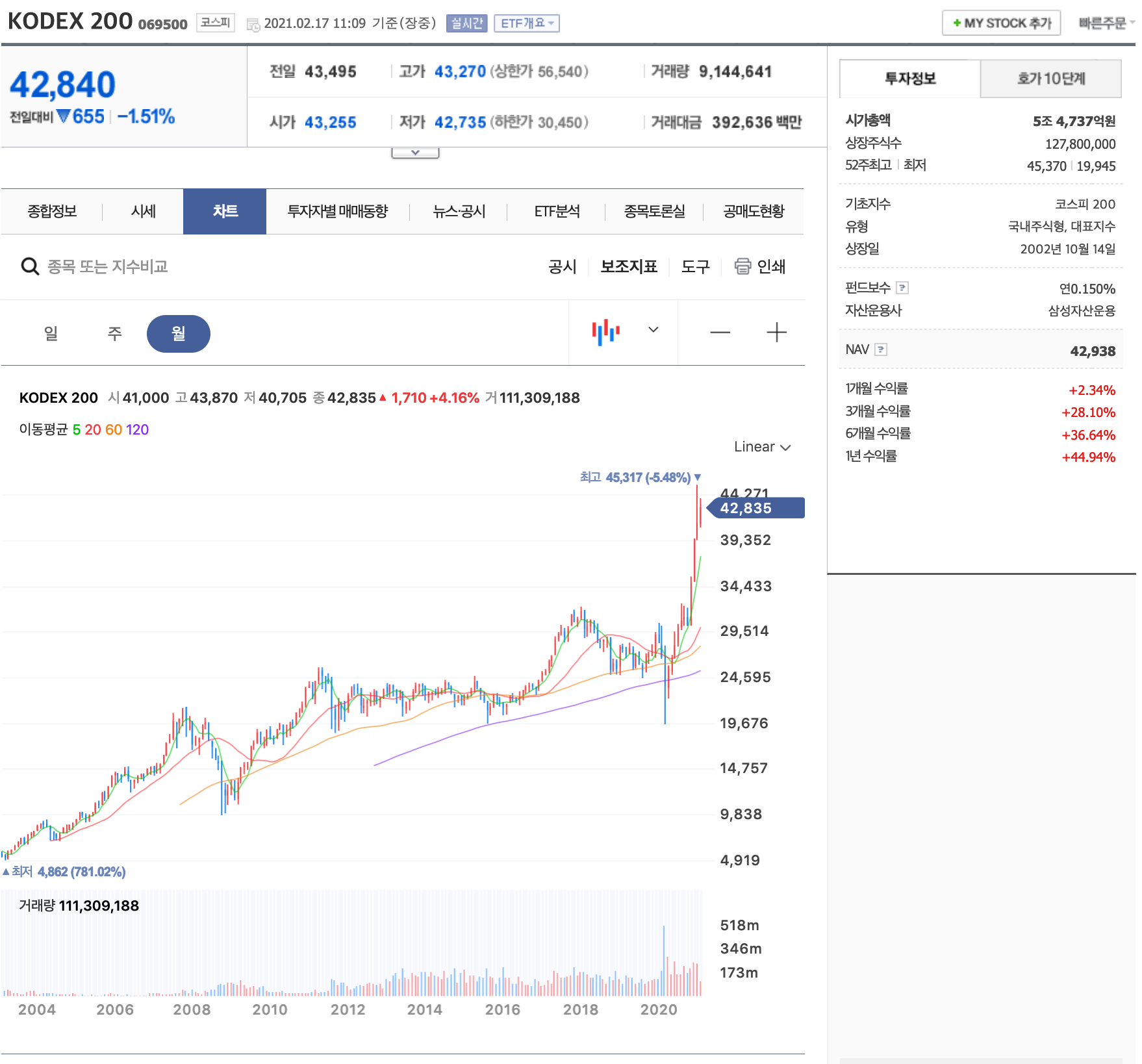Select the 월 monthly period
The image size is (1142, 1064).
(x=178, y=333)
